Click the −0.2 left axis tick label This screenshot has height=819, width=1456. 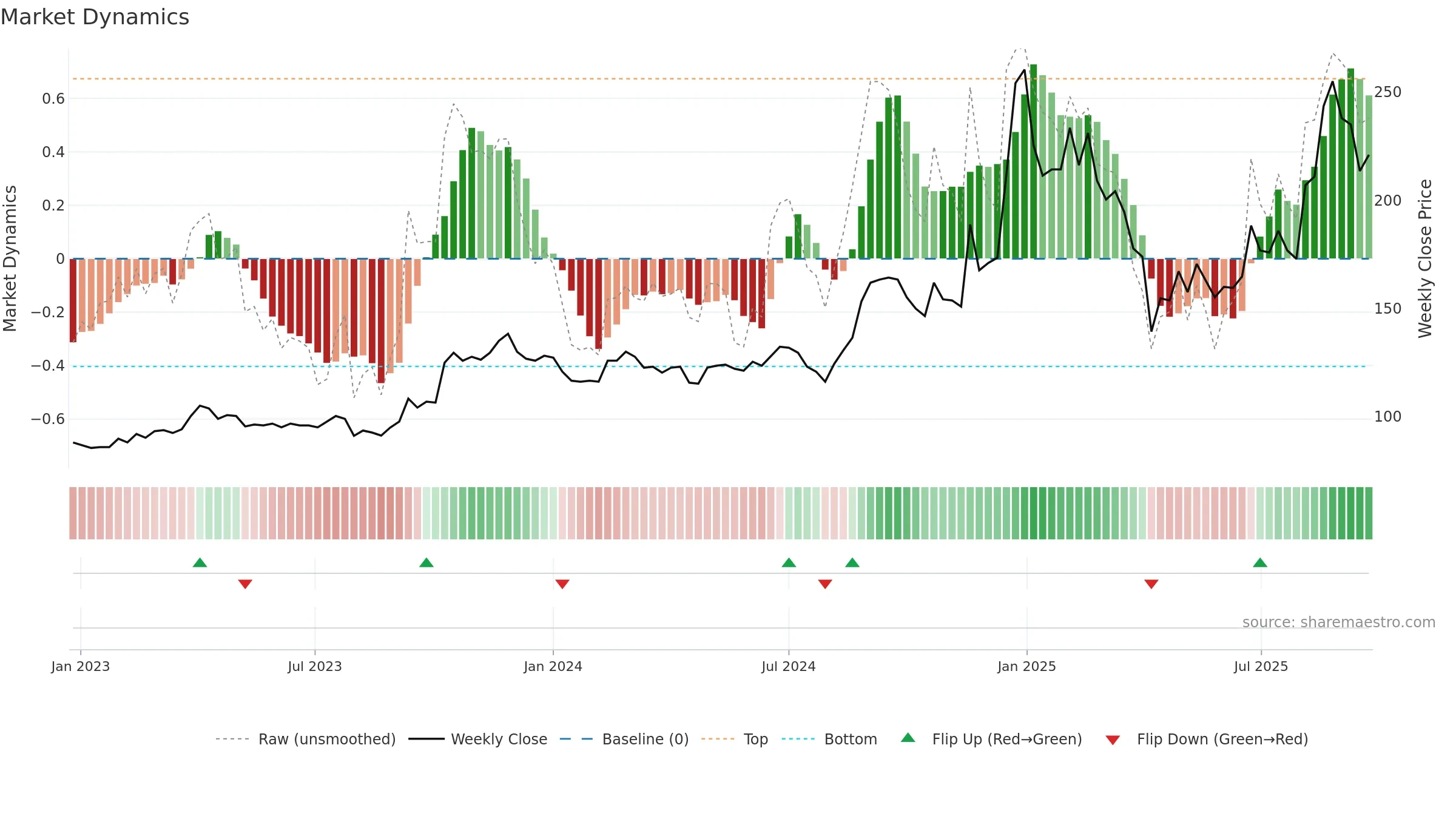coord(48,312)
